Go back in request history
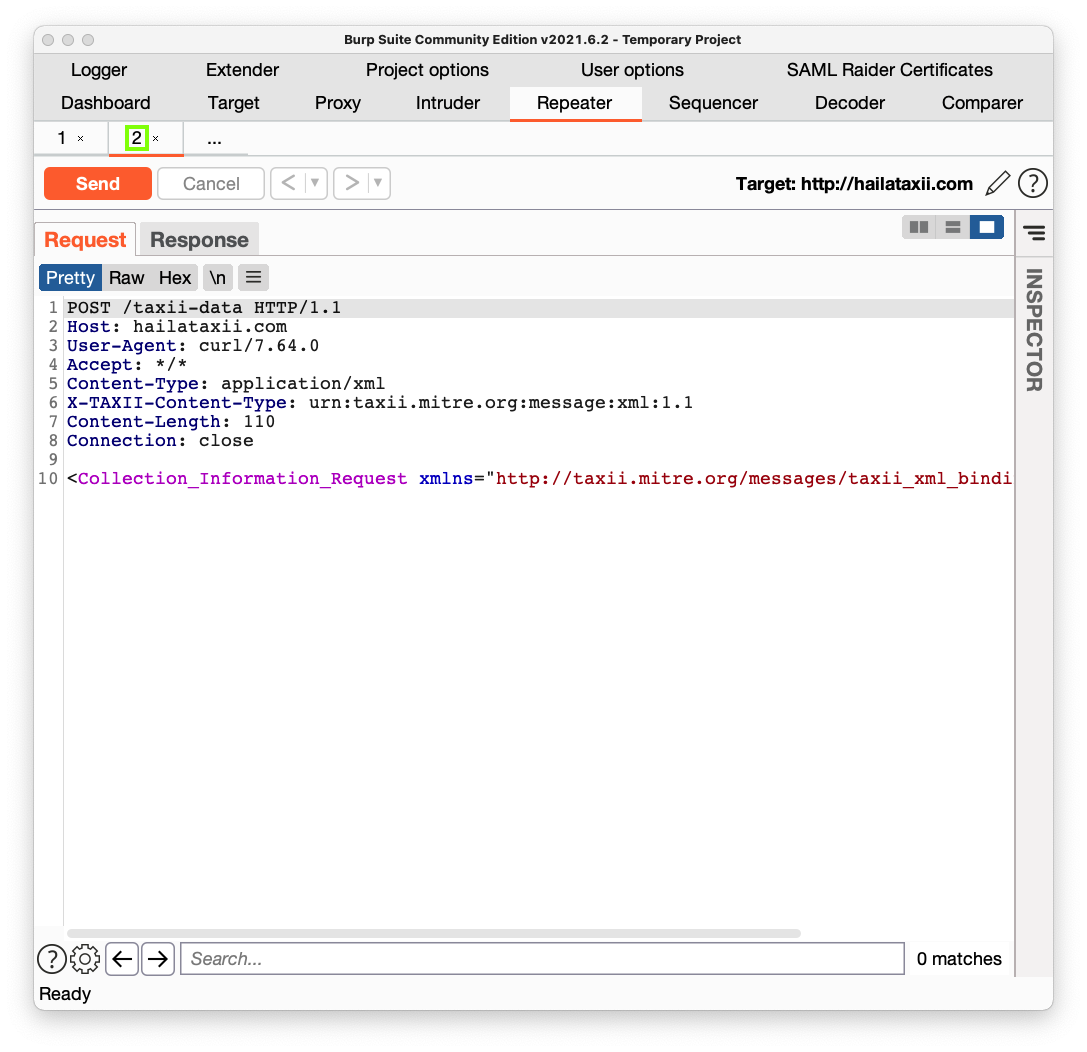 pyautogui.click(x=288, y=184)
